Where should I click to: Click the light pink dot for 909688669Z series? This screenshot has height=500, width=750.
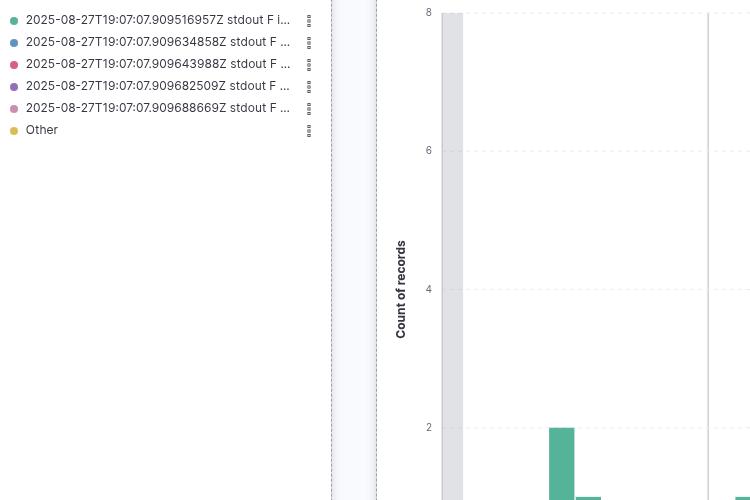14,109
